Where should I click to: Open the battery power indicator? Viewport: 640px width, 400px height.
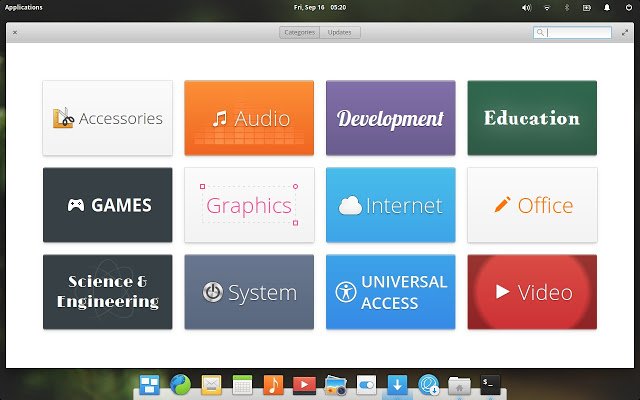[587, 7]
